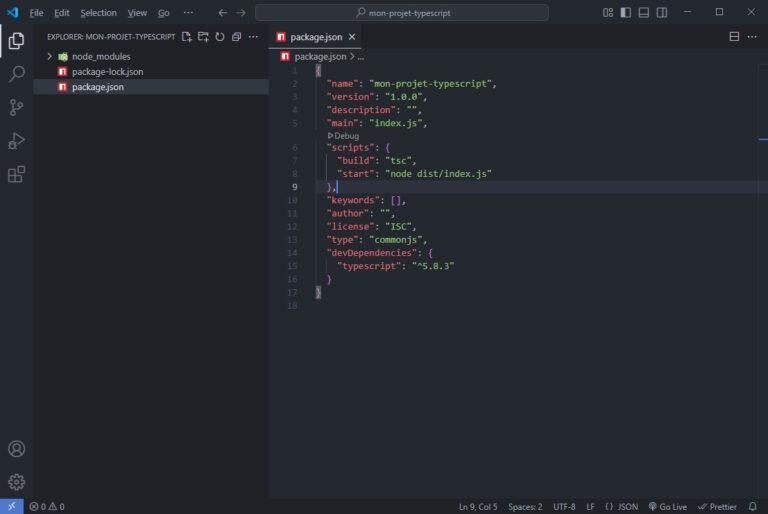Click the Prettier status bar item
Viewport: 768px width, 514px height.
point(718,507)
